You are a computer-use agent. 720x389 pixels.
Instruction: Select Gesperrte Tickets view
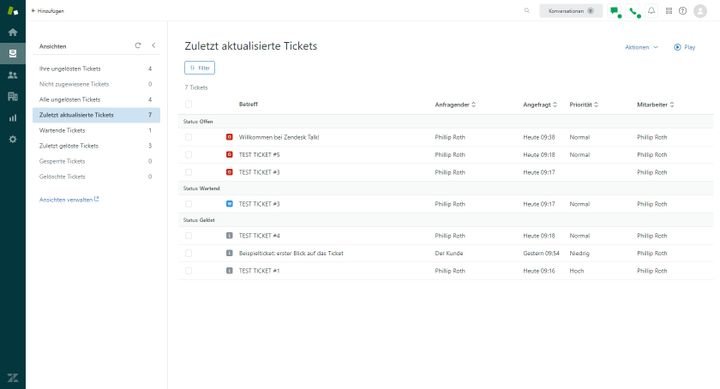point(96,161)
